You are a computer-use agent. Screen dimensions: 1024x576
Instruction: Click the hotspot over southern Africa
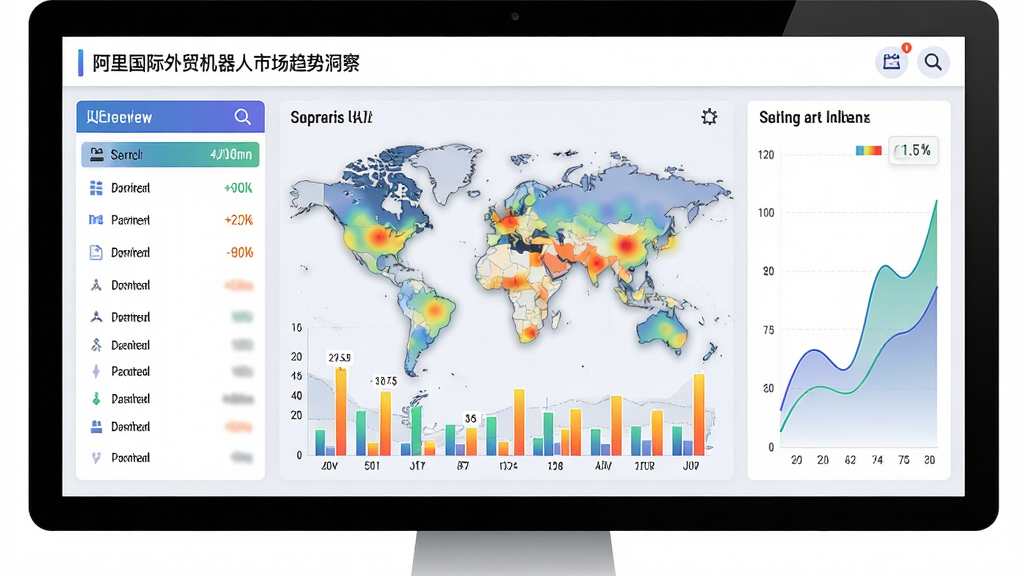coord(530,332)
